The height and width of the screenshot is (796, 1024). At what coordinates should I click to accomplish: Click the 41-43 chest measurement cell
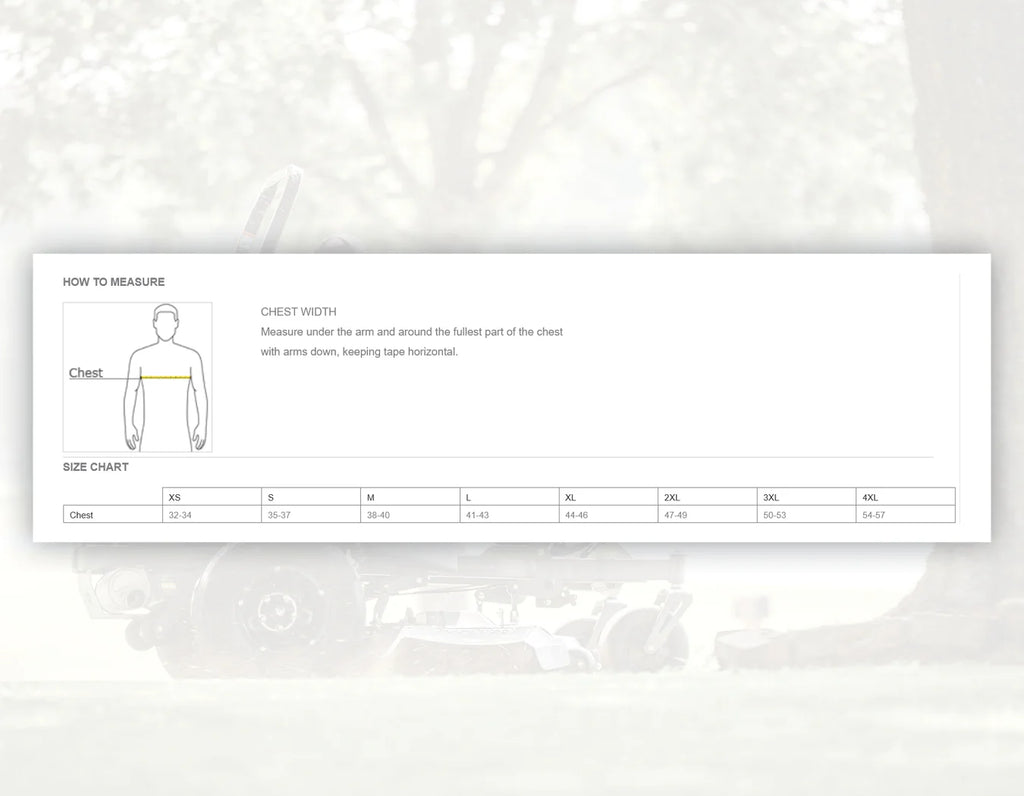click(508, 515)
